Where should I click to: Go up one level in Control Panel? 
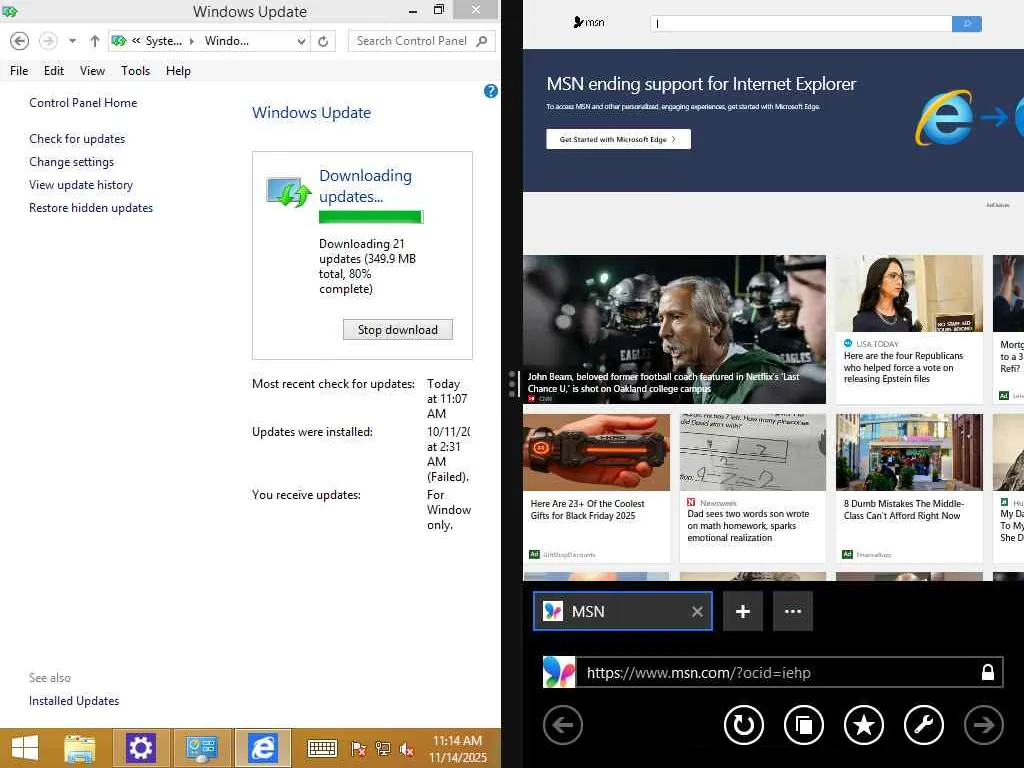pyautogui.click(x=95, y=41)
